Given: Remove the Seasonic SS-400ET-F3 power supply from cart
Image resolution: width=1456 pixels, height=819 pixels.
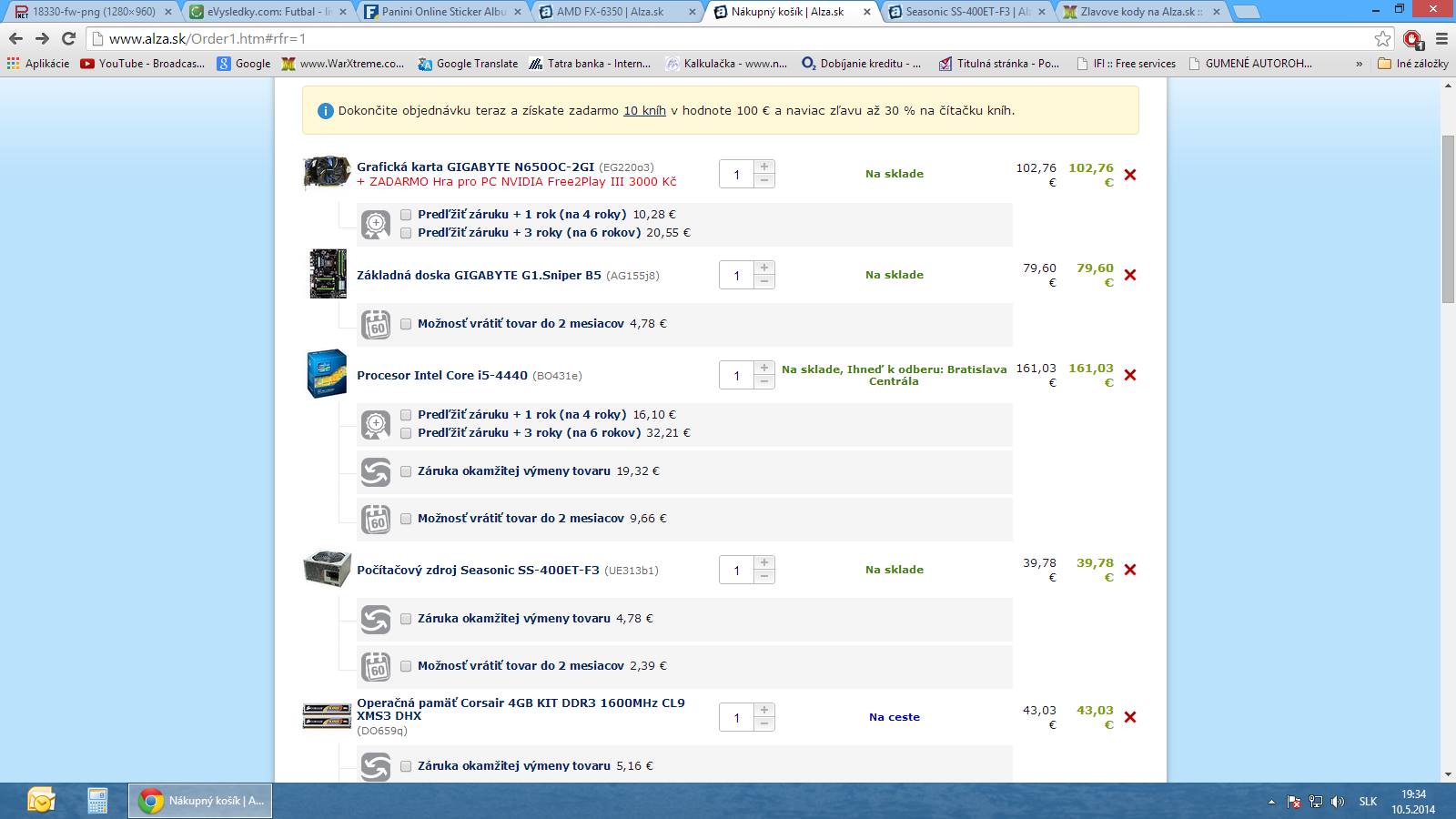Looking at the screenshot, I should pyautogui.click(x=1130, y=570).
